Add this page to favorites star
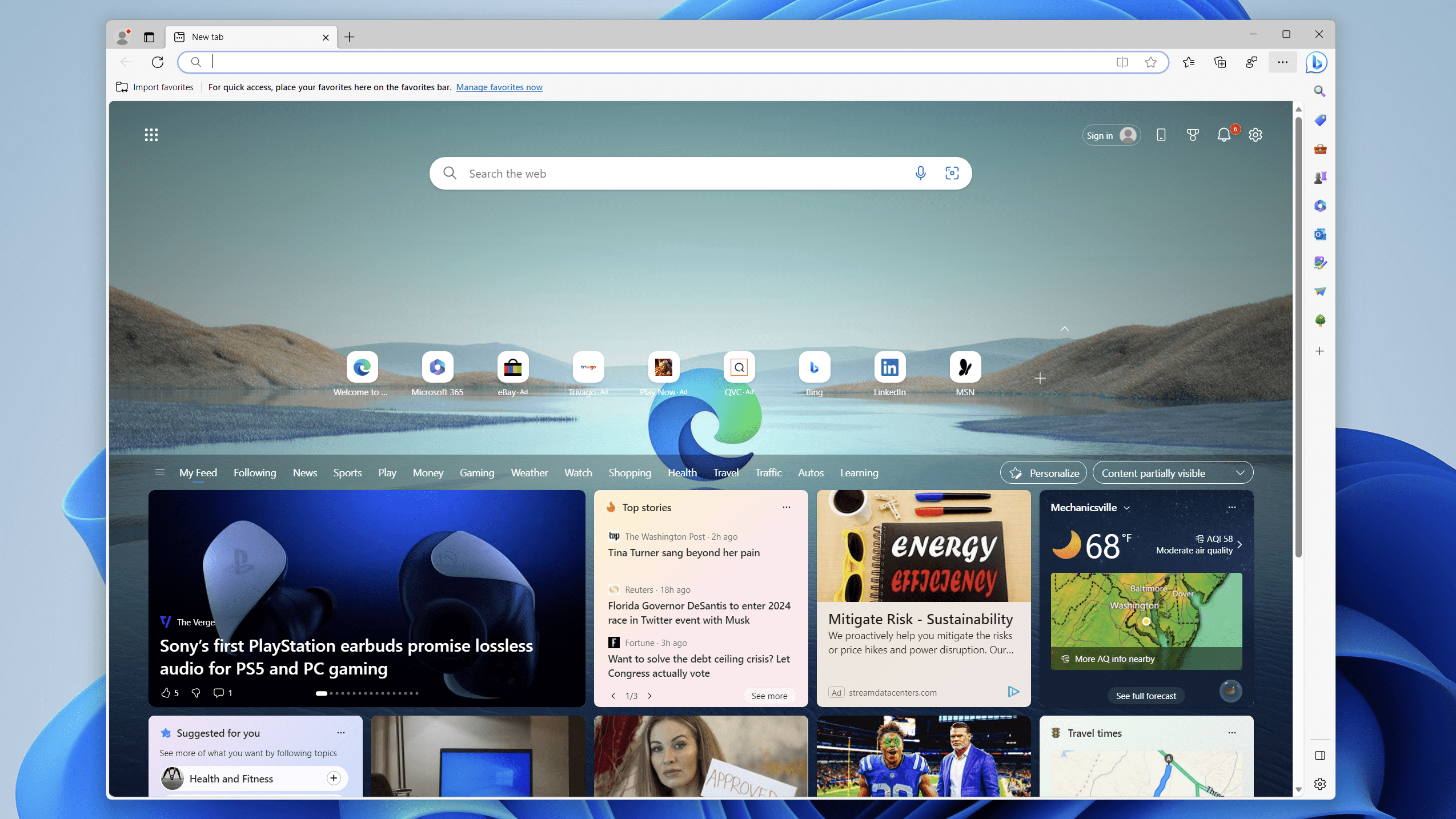1456x819 pixels. [1150, 62]
